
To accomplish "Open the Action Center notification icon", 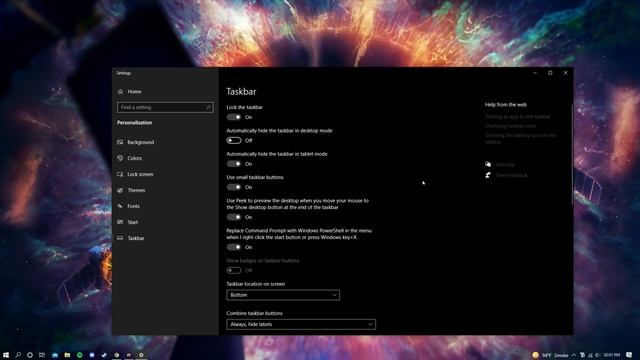I will 629,355.
